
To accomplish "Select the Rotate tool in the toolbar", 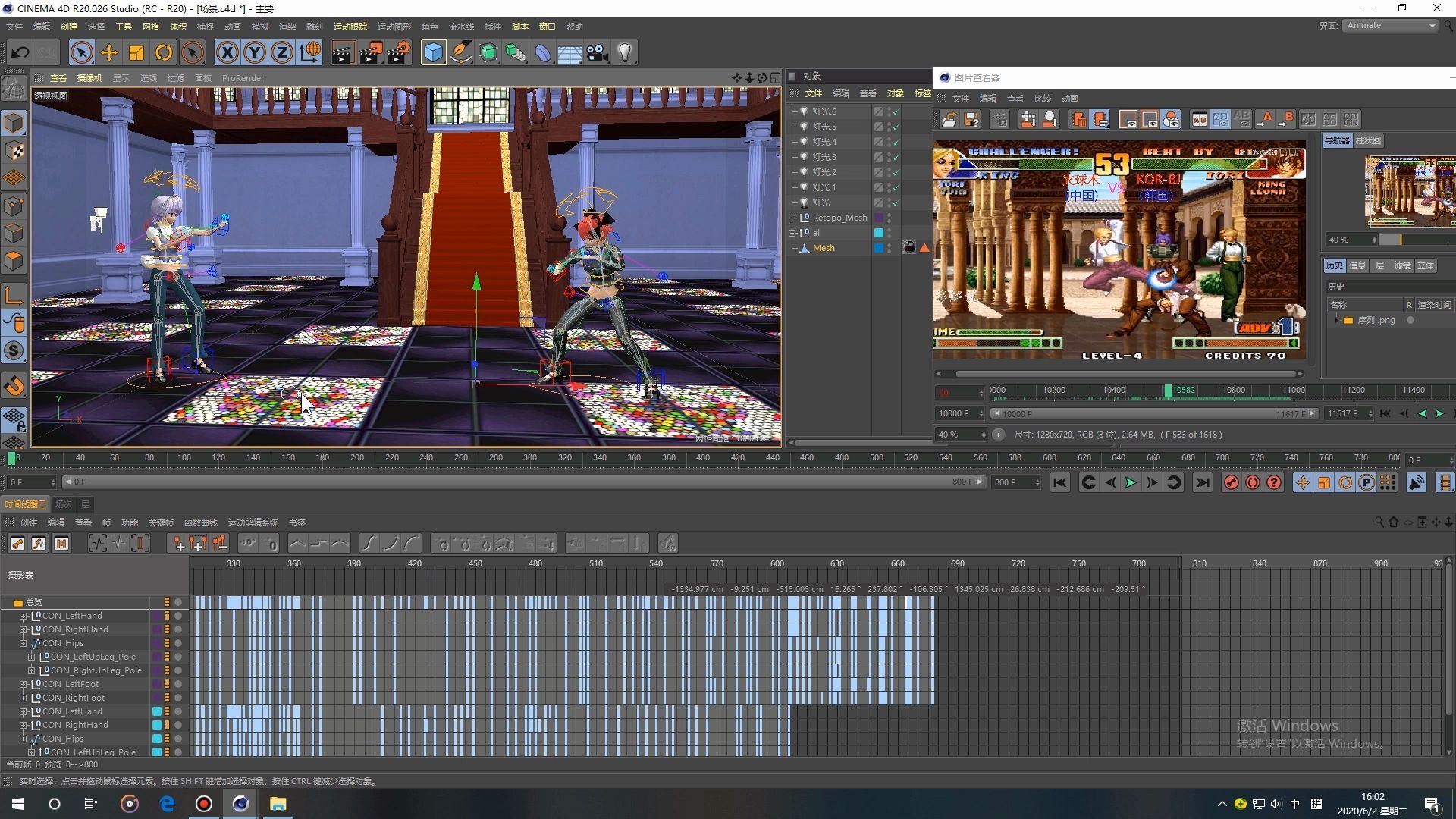I will tap(163, 52).
